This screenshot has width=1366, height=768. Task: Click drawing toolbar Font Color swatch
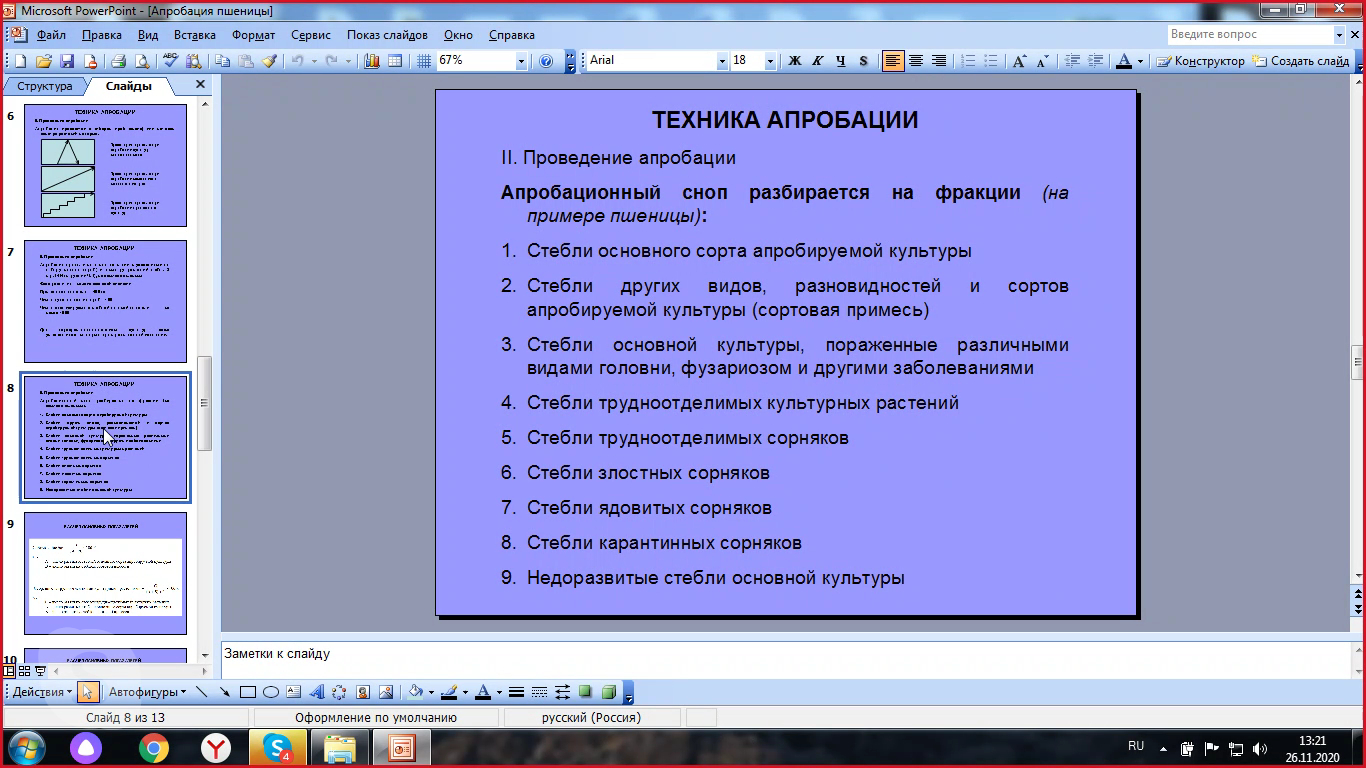[483, 692]
